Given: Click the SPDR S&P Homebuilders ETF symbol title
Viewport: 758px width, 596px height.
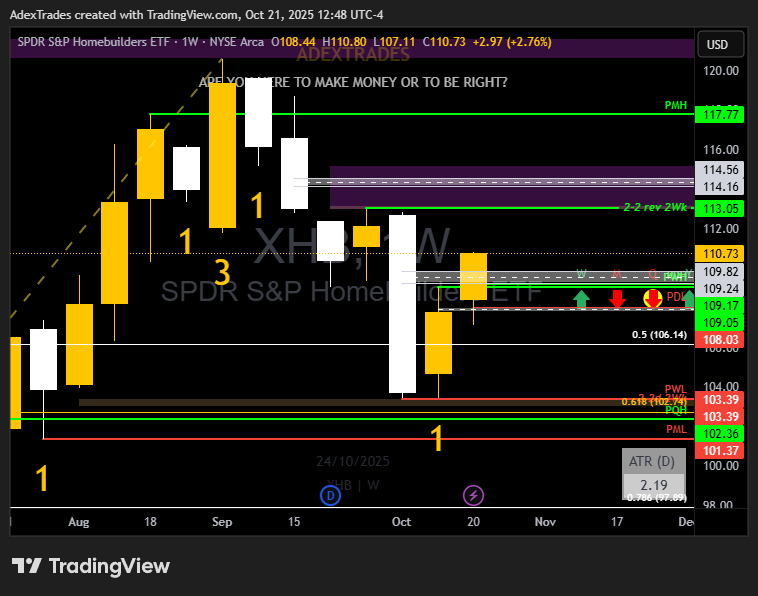Looking at the screenshot, I should 94,42.
